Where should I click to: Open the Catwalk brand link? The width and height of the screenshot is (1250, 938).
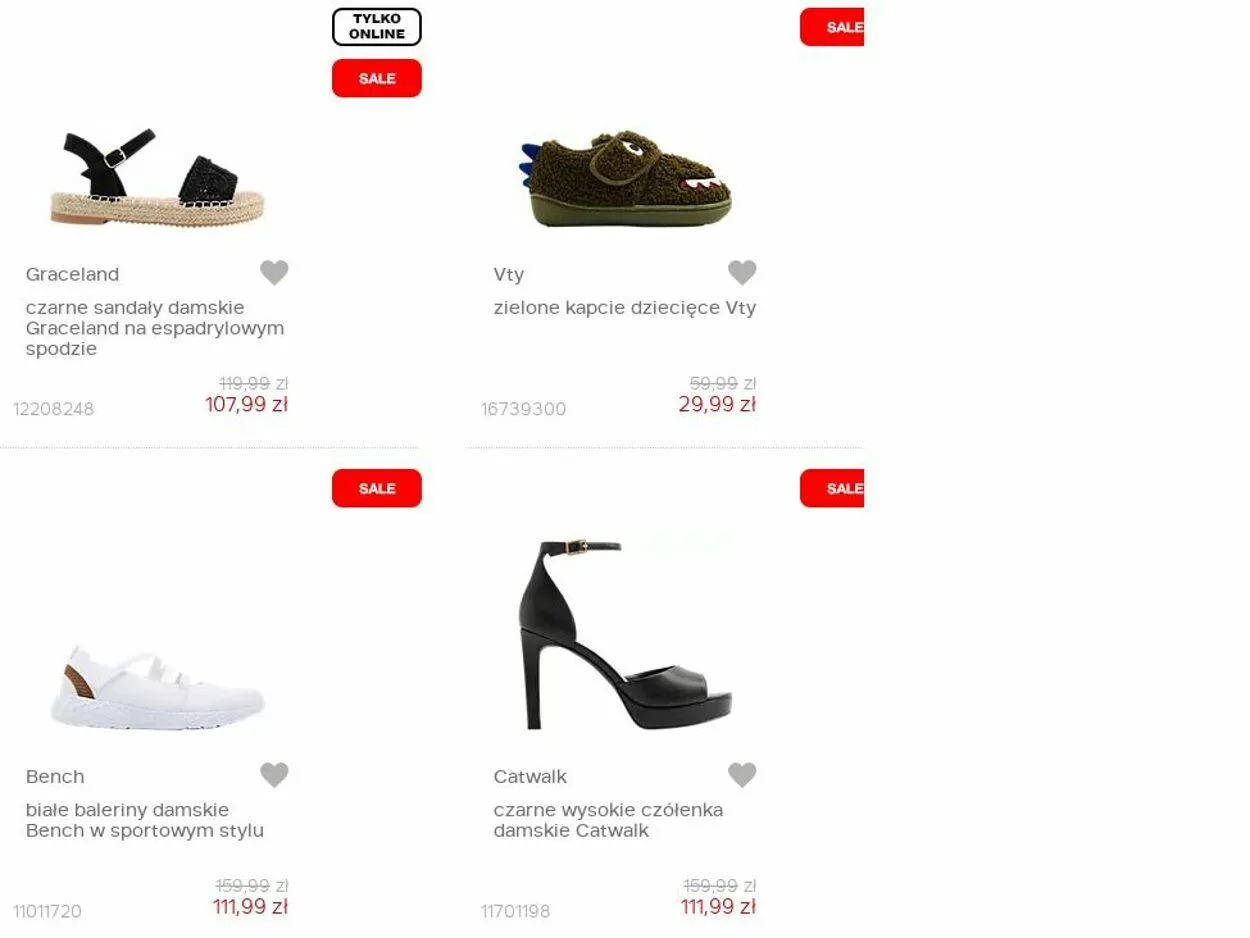530,776
